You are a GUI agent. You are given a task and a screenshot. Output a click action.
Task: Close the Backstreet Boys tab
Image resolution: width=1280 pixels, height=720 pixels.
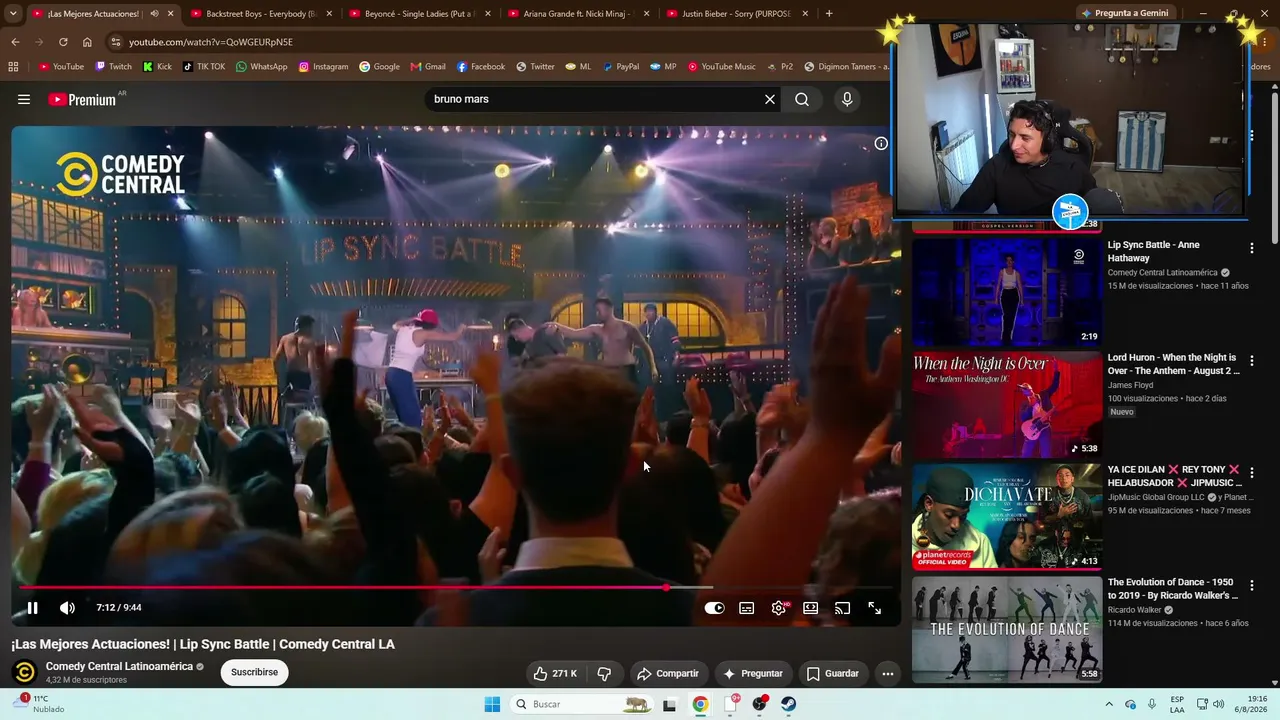tap(329, 14)
